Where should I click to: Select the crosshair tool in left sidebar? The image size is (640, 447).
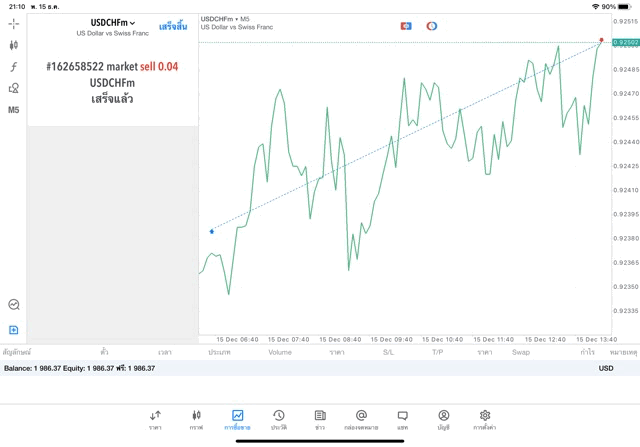point(14,23)
